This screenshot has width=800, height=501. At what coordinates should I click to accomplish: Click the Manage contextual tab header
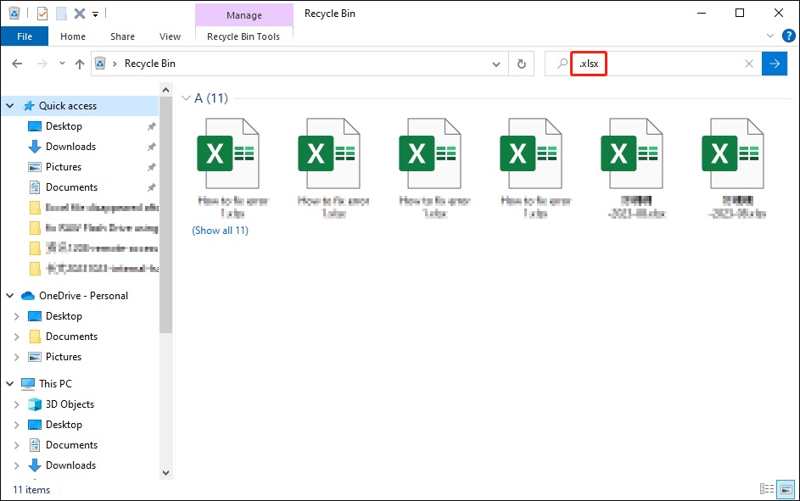point(244,15)
